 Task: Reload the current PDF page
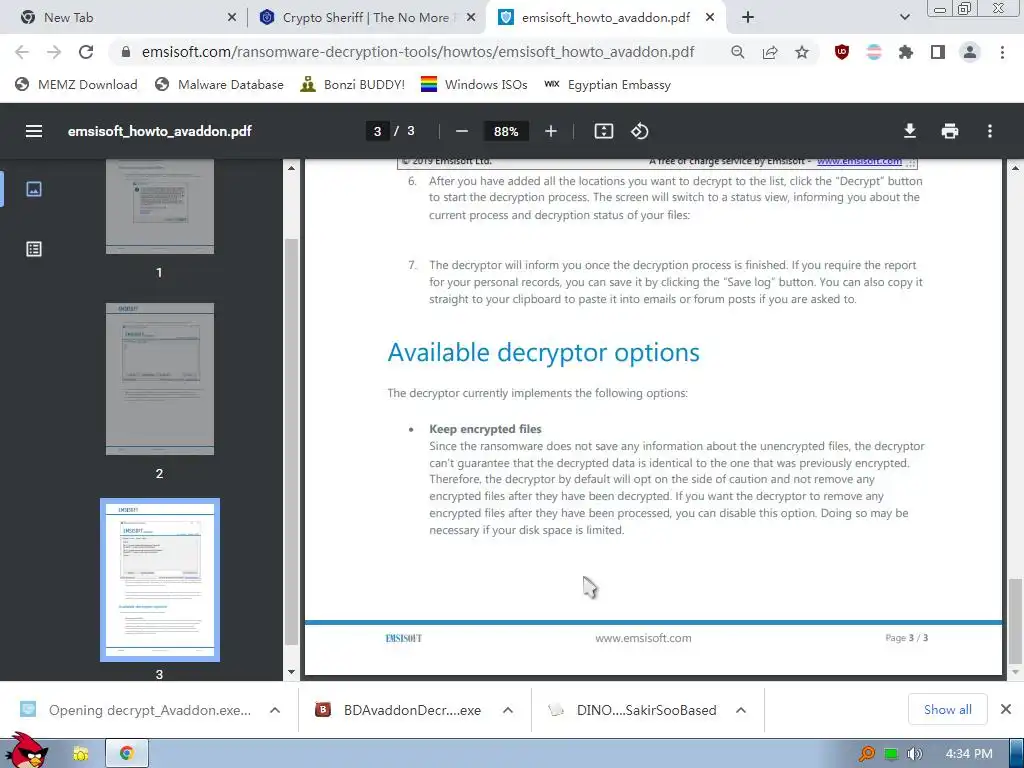click(x=86, y=52)
